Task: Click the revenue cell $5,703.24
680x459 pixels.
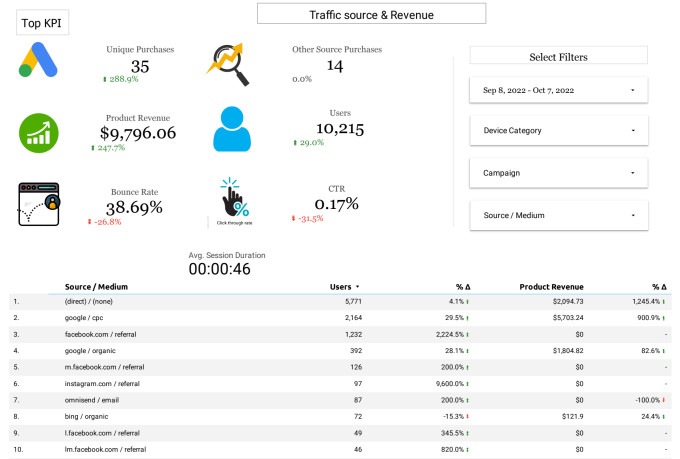Action: pyautogui.click(x=568, y=318)
